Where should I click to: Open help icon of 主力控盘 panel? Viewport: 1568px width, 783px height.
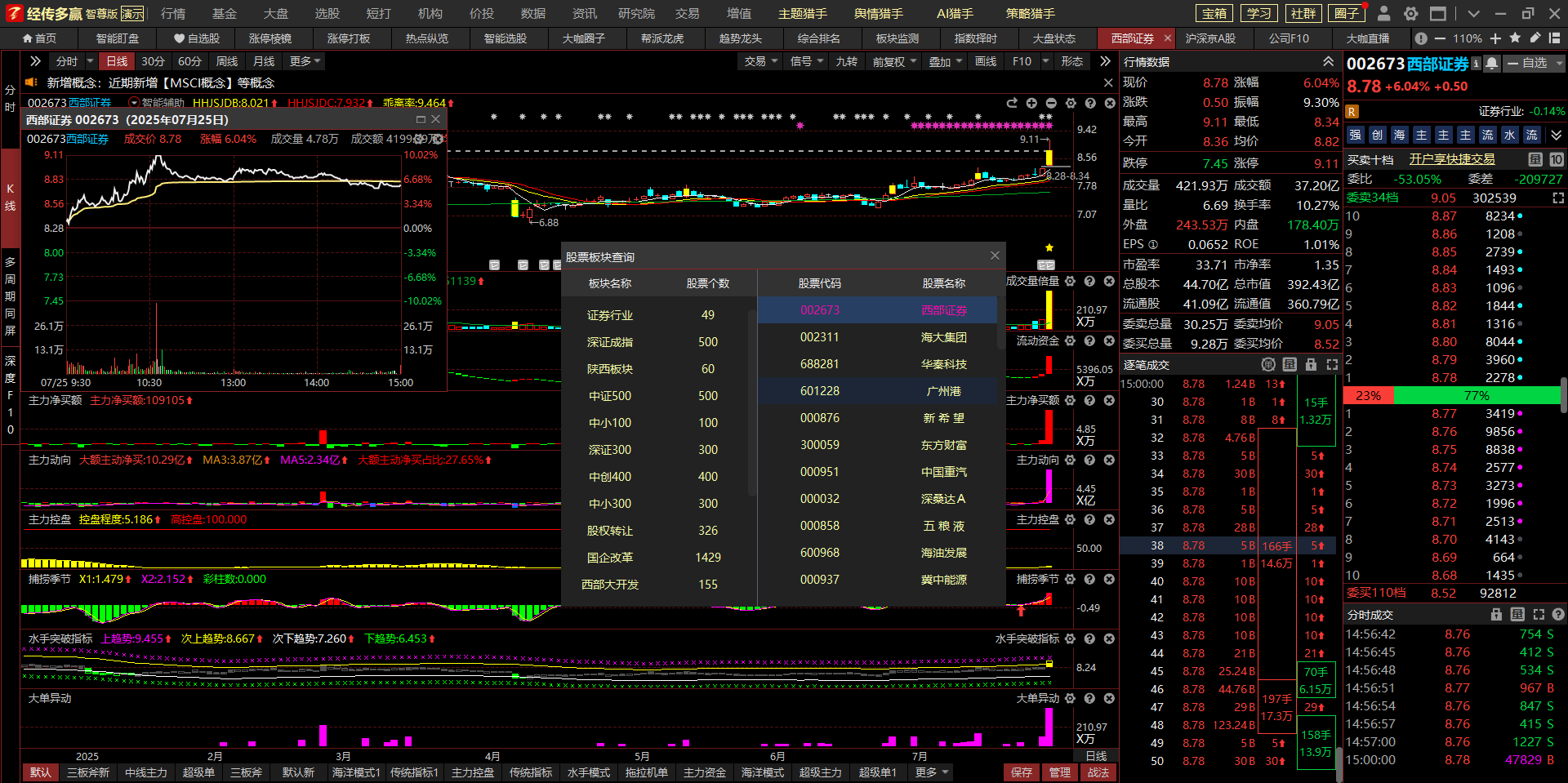[1089, 519]
